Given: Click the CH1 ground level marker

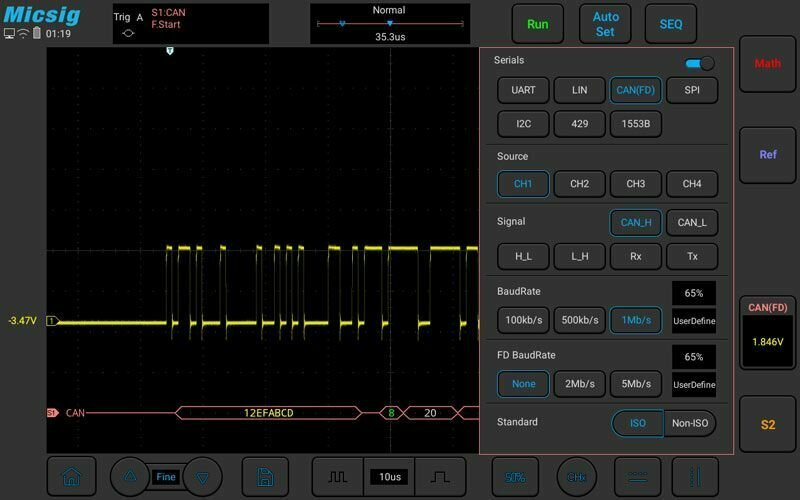Looking at the screenshot, I should pos(53,321).
